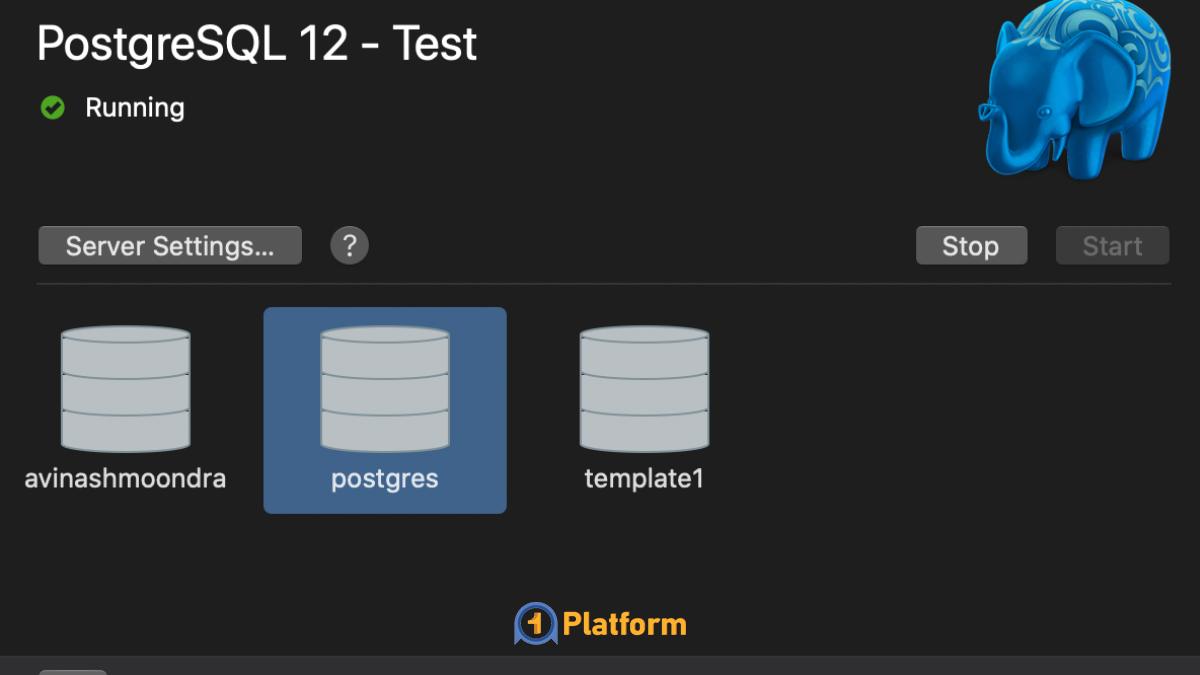Stop the PostgreSQL 12 server

click(970, 245)
